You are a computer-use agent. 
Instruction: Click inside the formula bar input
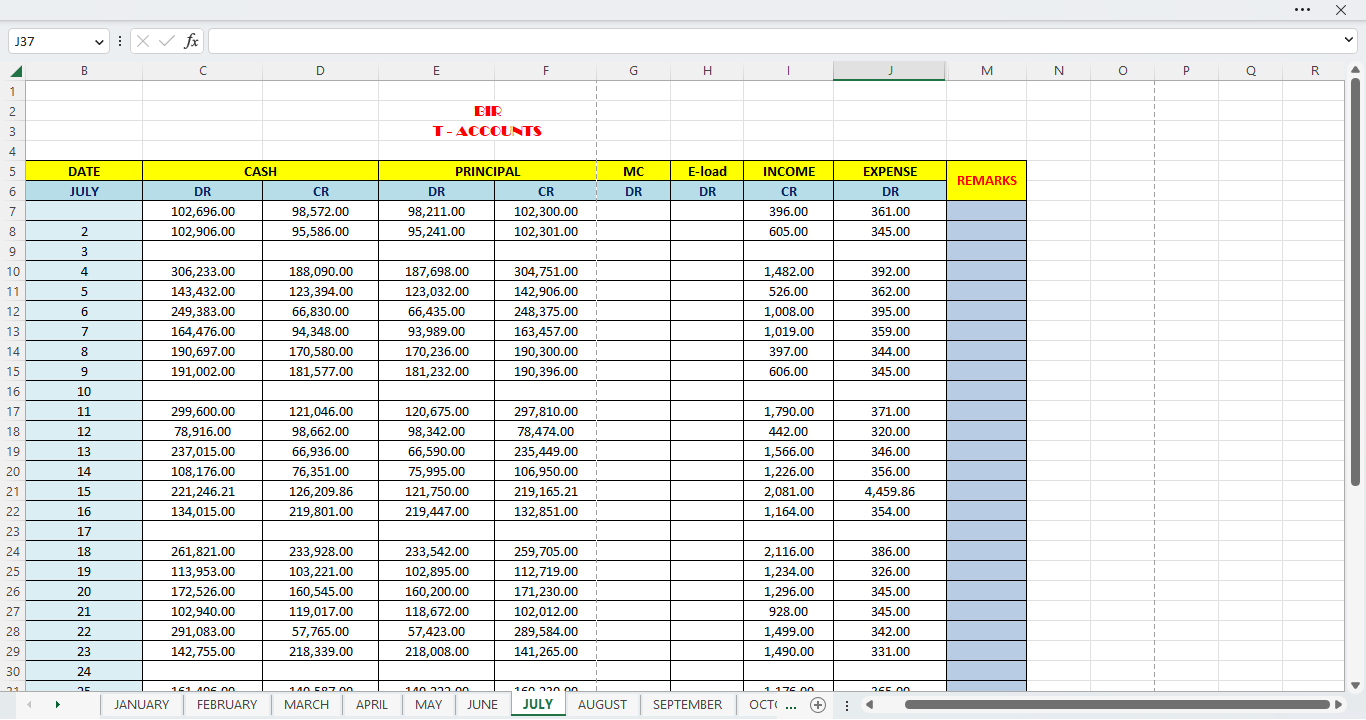[x=774, y=41]
